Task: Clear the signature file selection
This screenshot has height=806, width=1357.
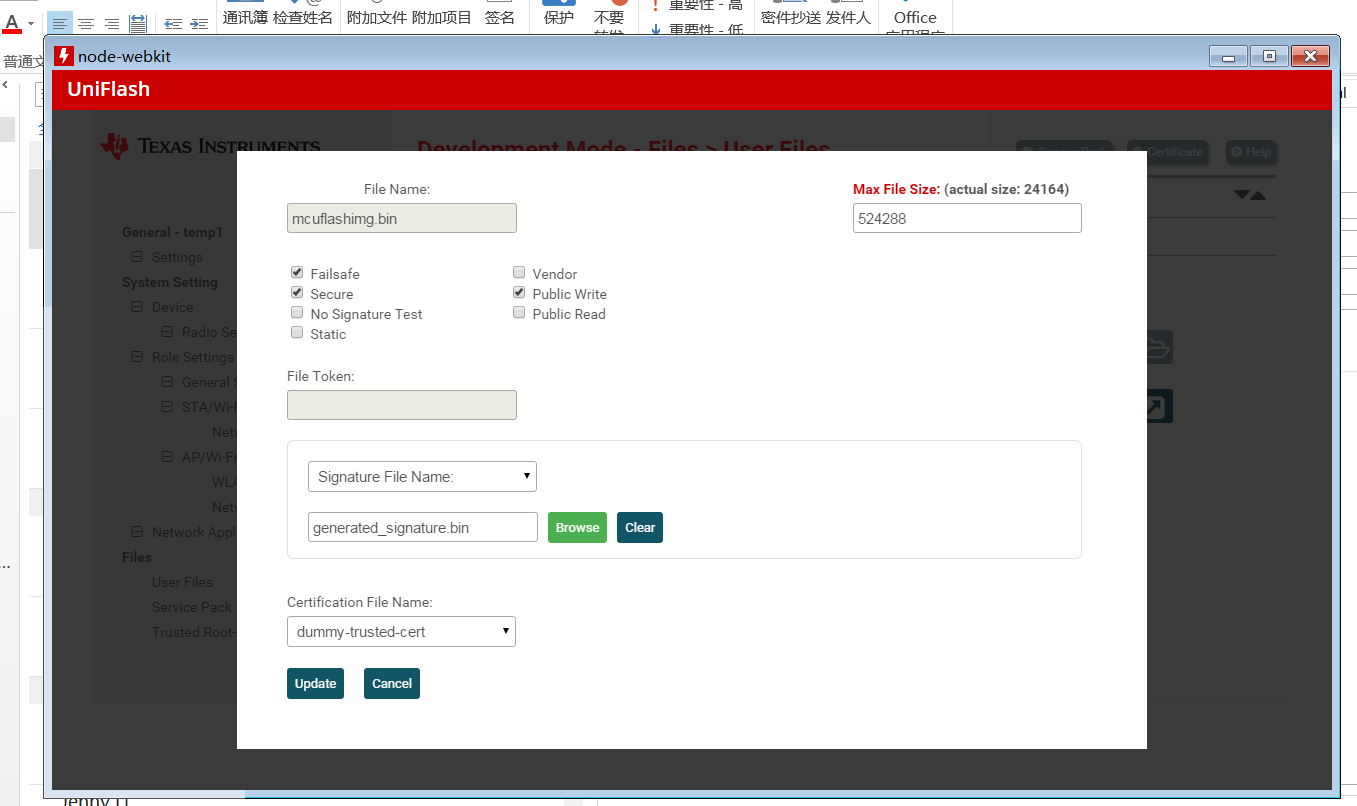Action: point(640,527)
